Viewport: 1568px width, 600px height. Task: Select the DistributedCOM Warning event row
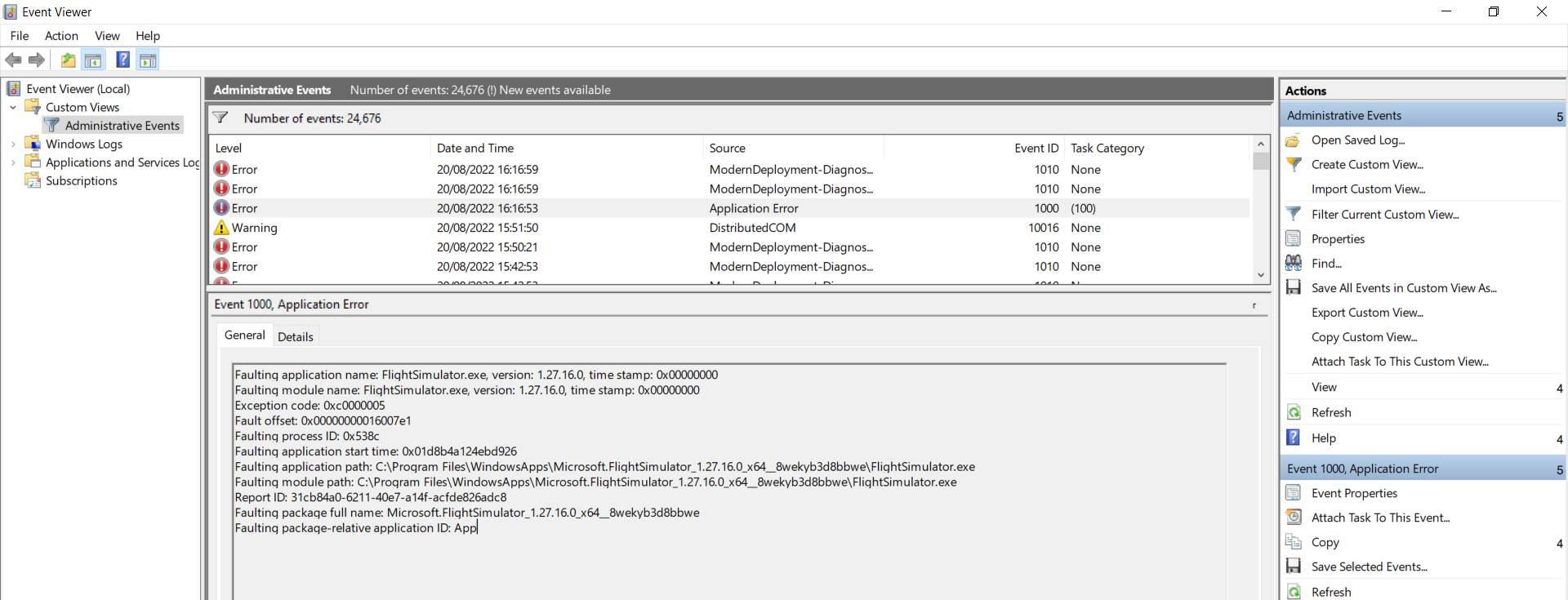(x=730, y=229)
